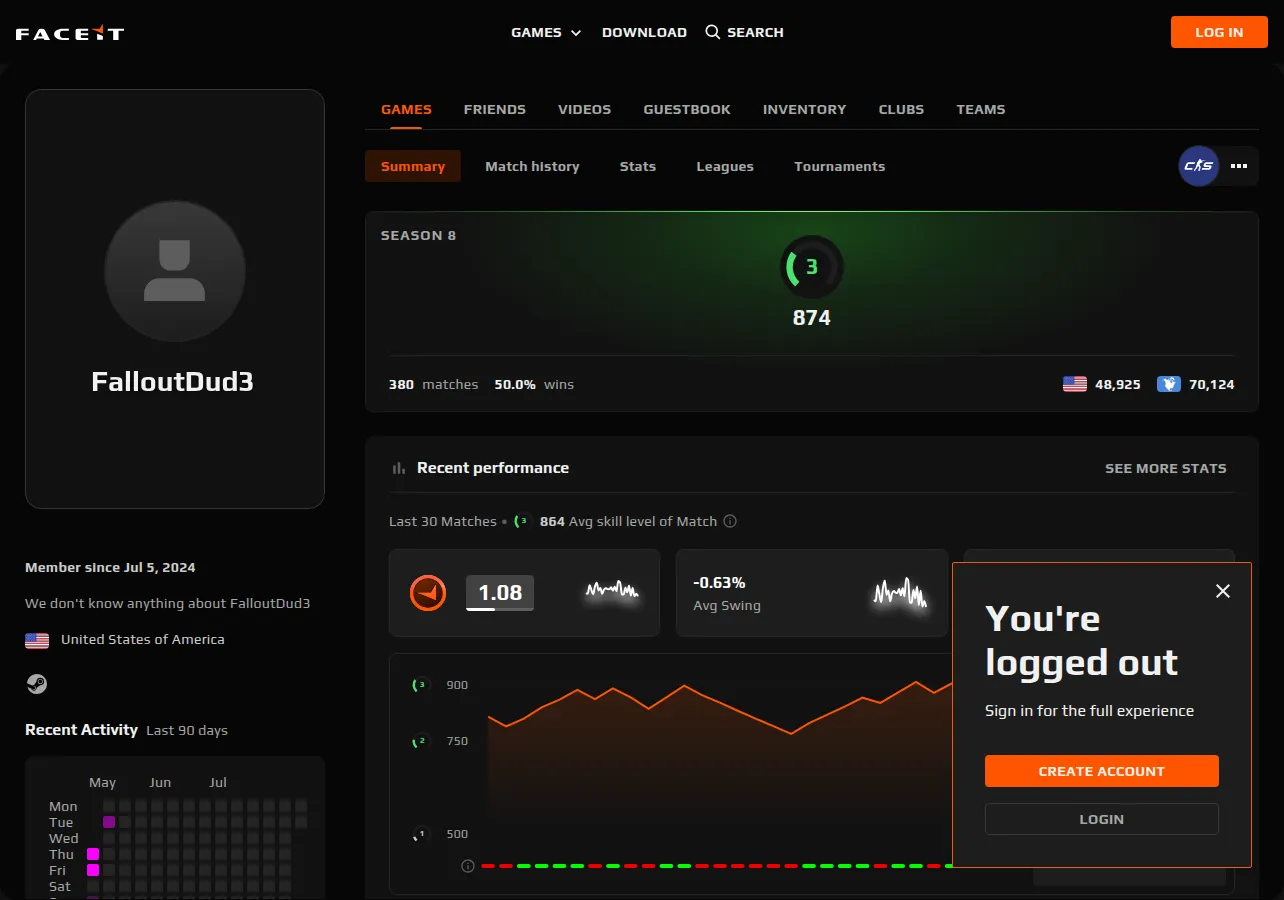
Task: Open the Tournaments sub-tab
Action: (x=840, y=166)
